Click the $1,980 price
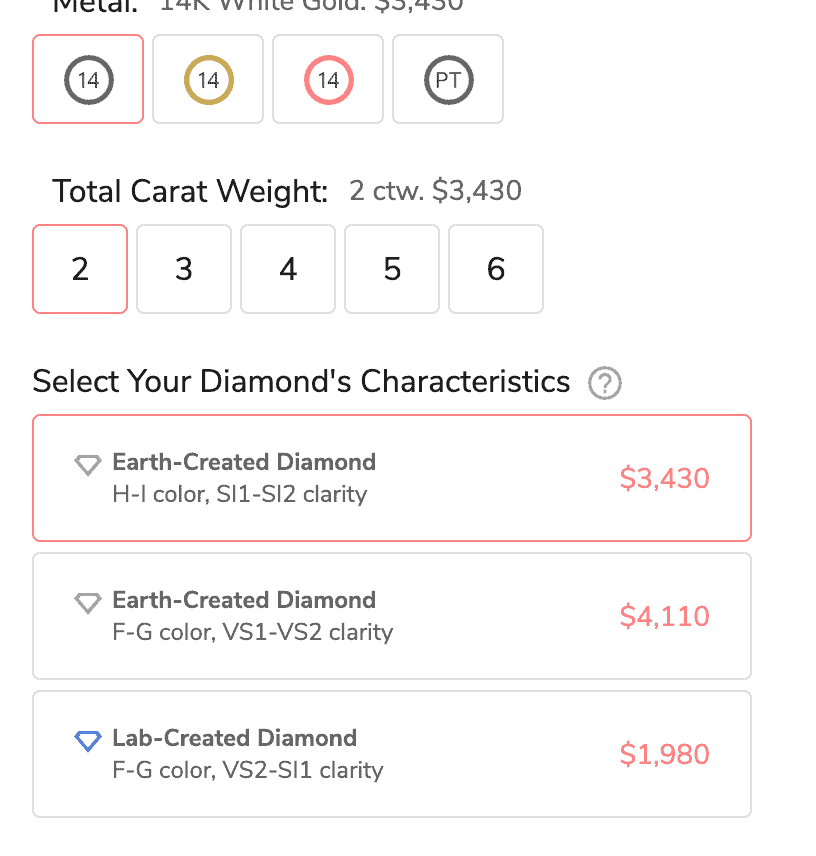 click(664, 754)
